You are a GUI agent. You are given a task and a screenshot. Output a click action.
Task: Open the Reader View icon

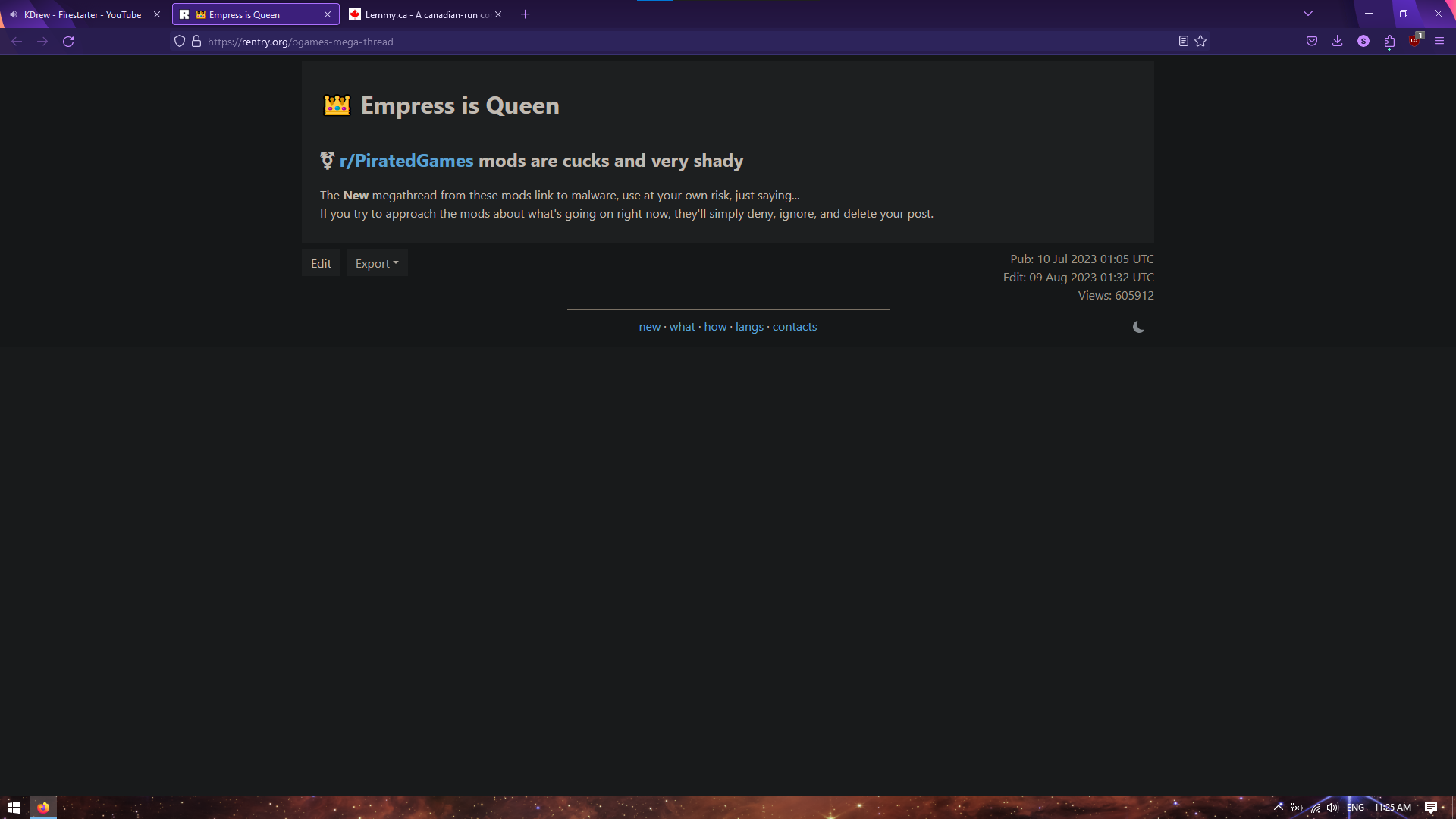click(1183, 42)
